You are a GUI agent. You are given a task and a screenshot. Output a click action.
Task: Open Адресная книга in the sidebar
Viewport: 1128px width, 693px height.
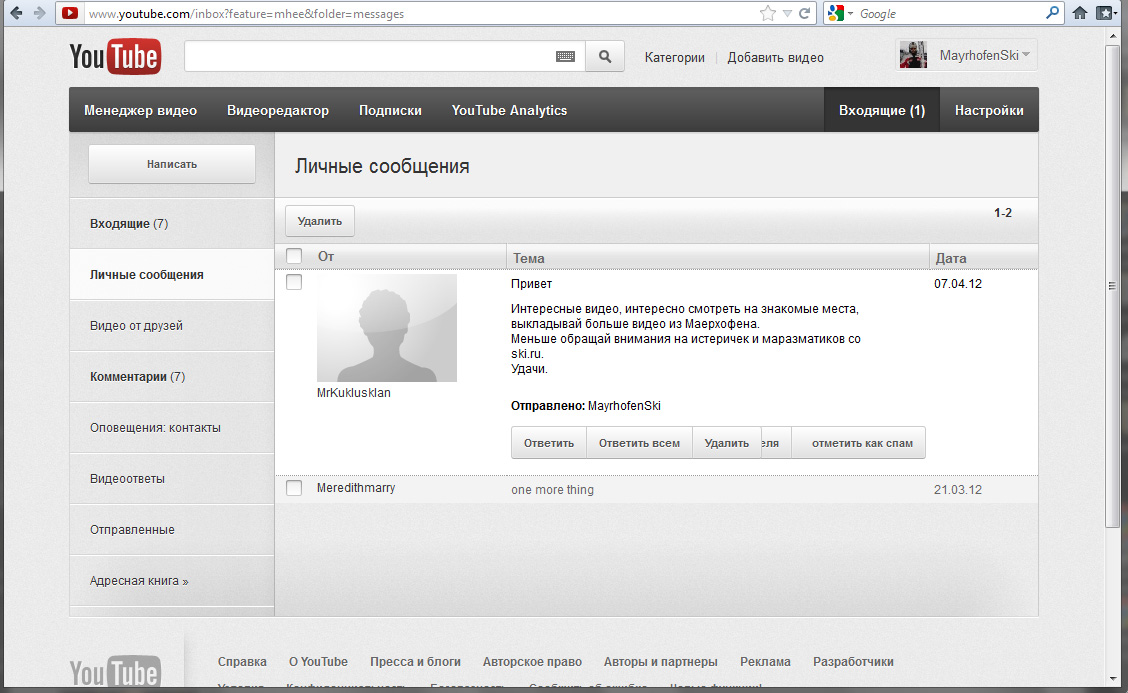pos(172,581)
